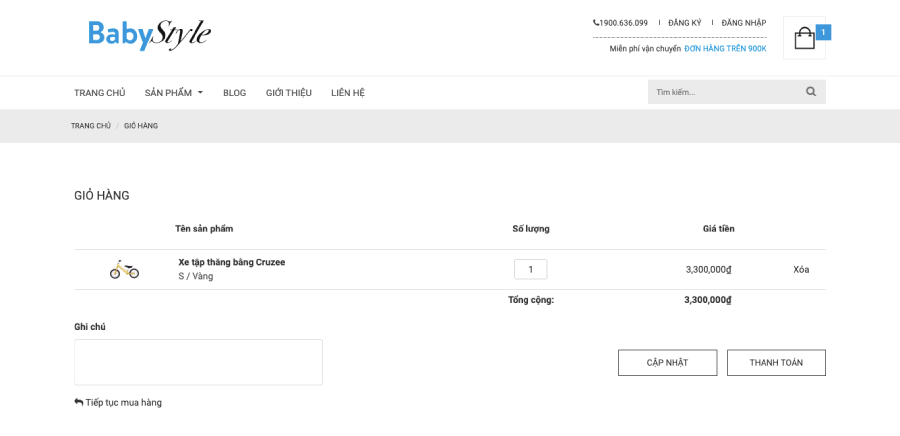Click ĐƠN HÀNG TRÊN 900K promo link

tap(725, 49)
